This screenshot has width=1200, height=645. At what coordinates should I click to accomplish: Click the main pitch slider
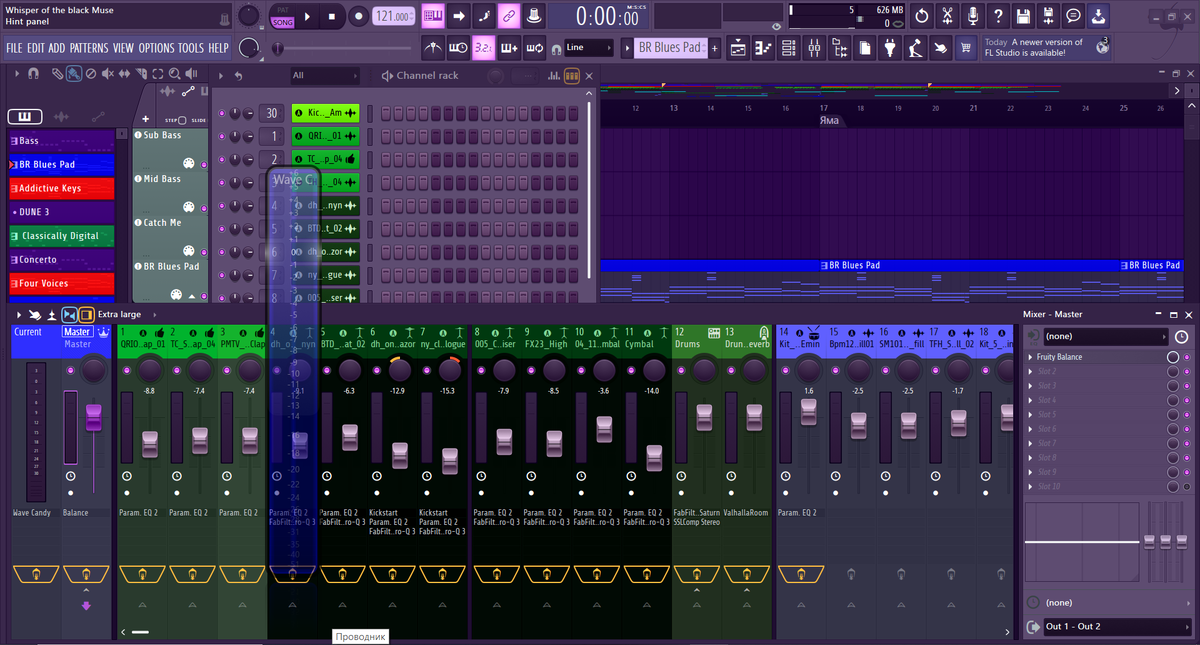344,47
